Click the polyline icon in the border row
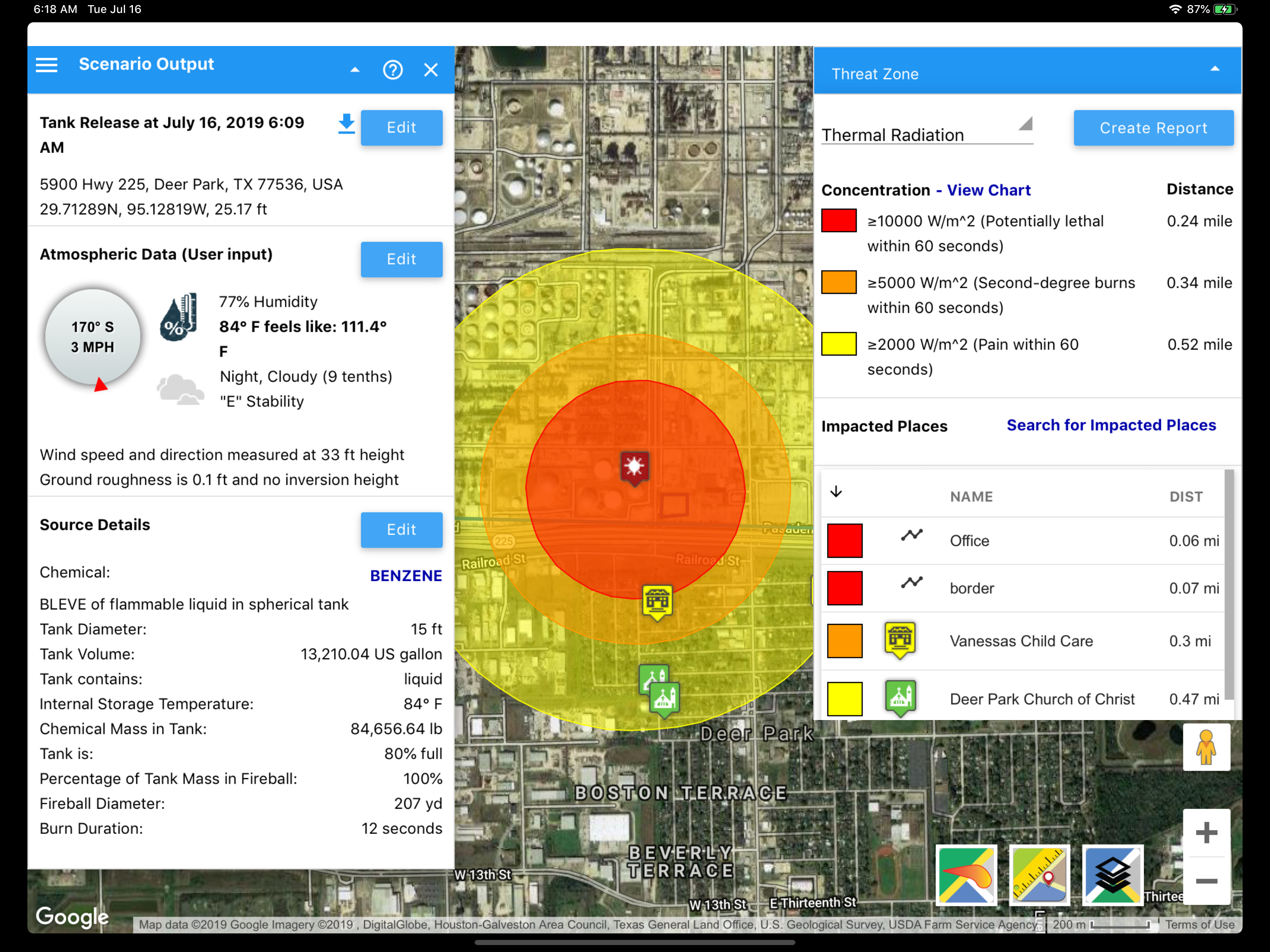 tap(912, 583)
